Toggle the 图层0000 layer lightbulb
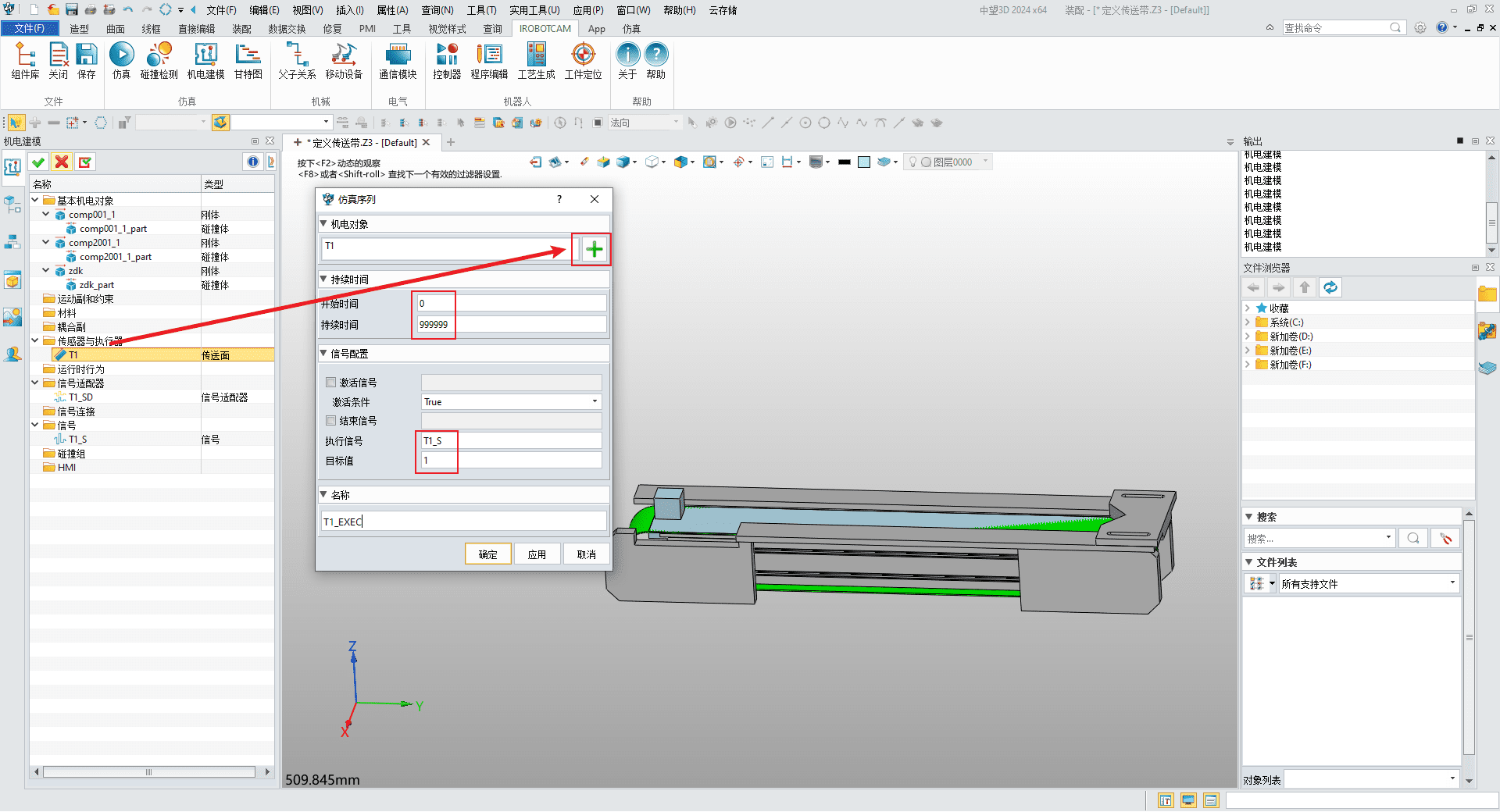Screen dimensions: 1500x812 pyautogui.click(x=912, y=162)
